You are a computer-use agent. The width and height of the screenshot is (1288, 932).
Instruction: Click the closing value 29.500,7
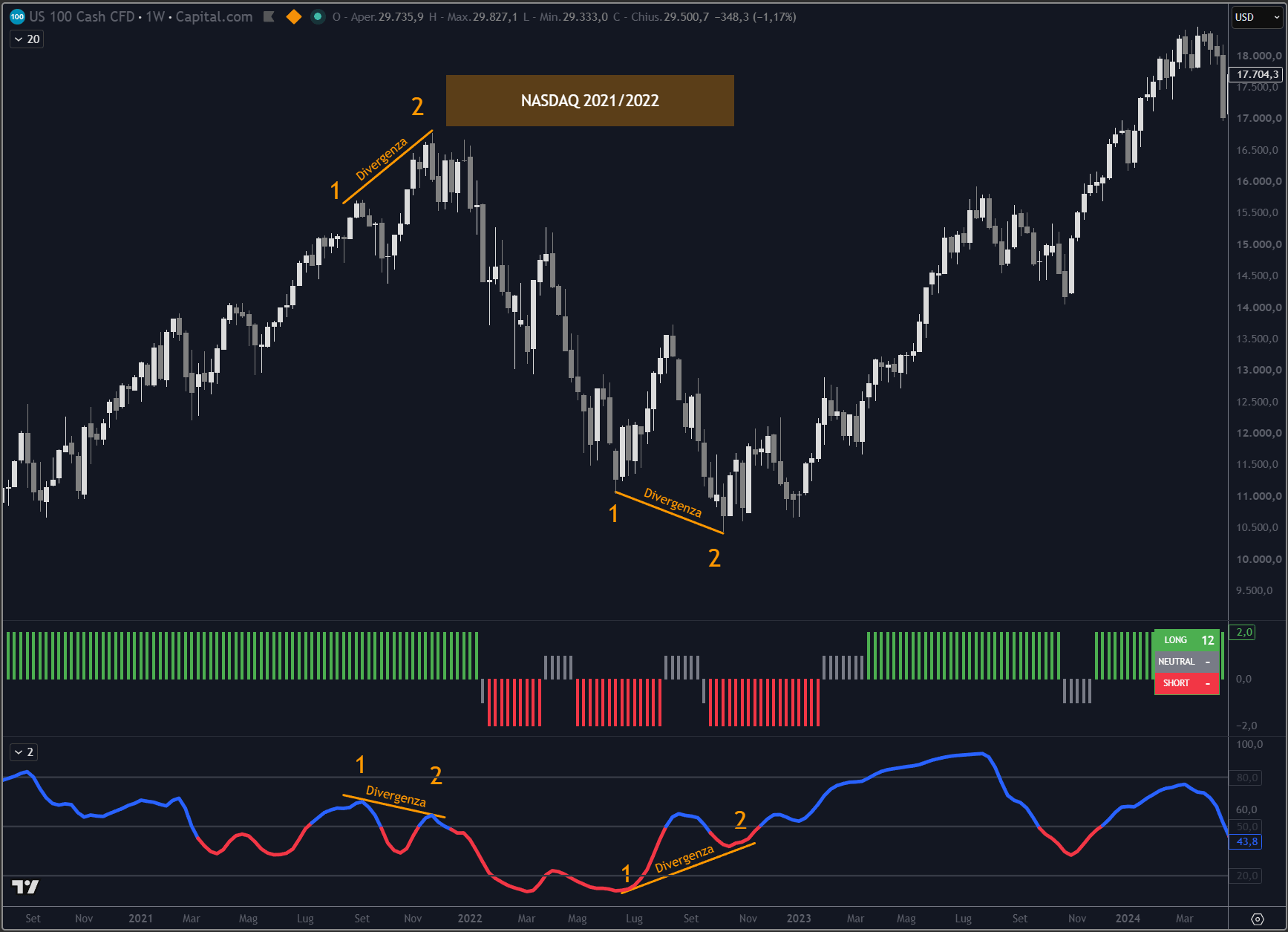pyautogui.click(x=686, y=16)
